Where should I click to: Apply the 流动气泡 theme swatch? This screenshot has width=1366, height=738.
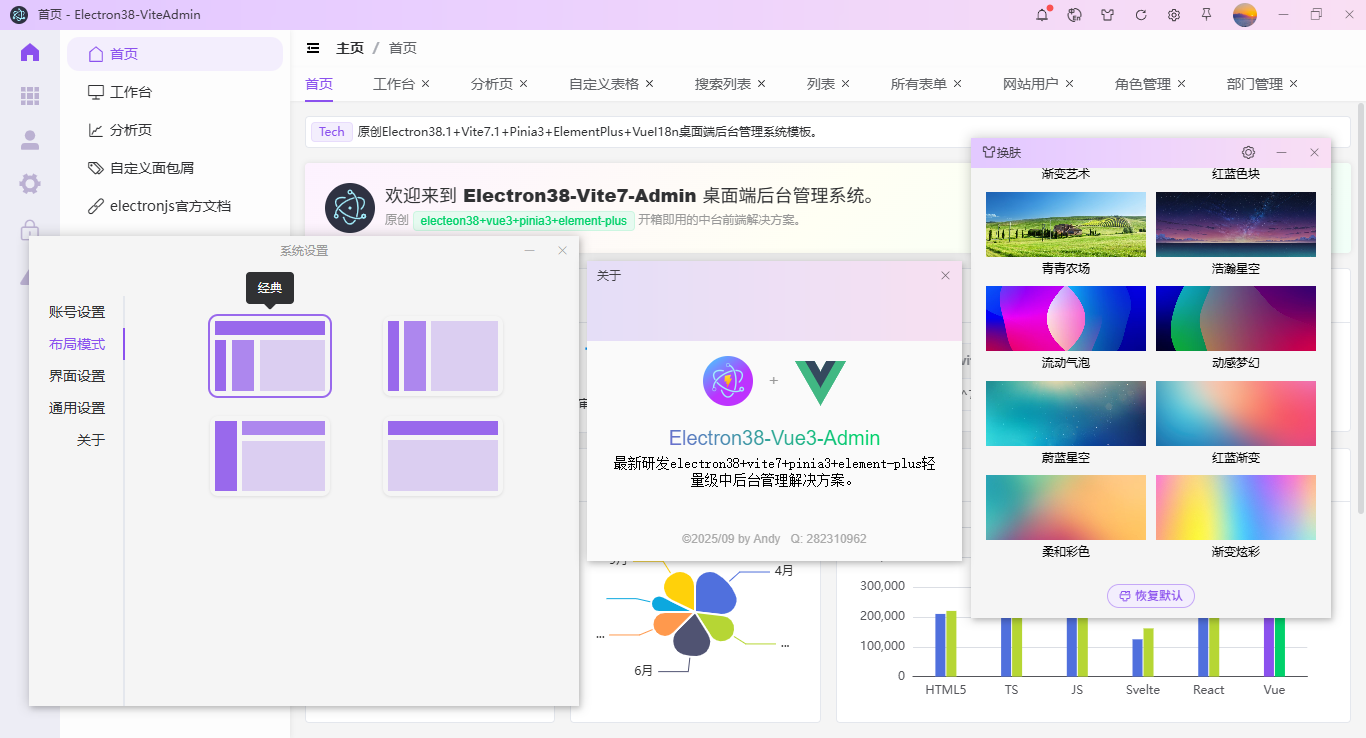tap(1065, 318)
